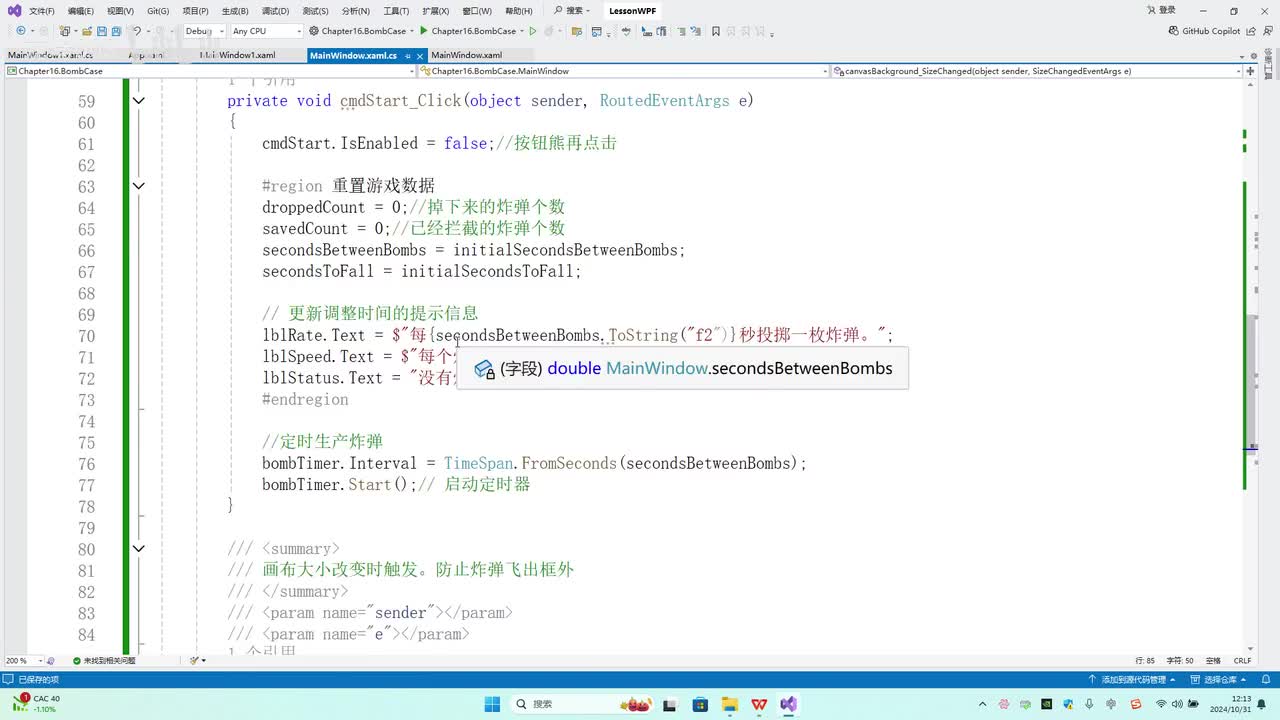Click the 空格 indentation indicator
Screen dimensions: 1280x720
pos(1213,660)
